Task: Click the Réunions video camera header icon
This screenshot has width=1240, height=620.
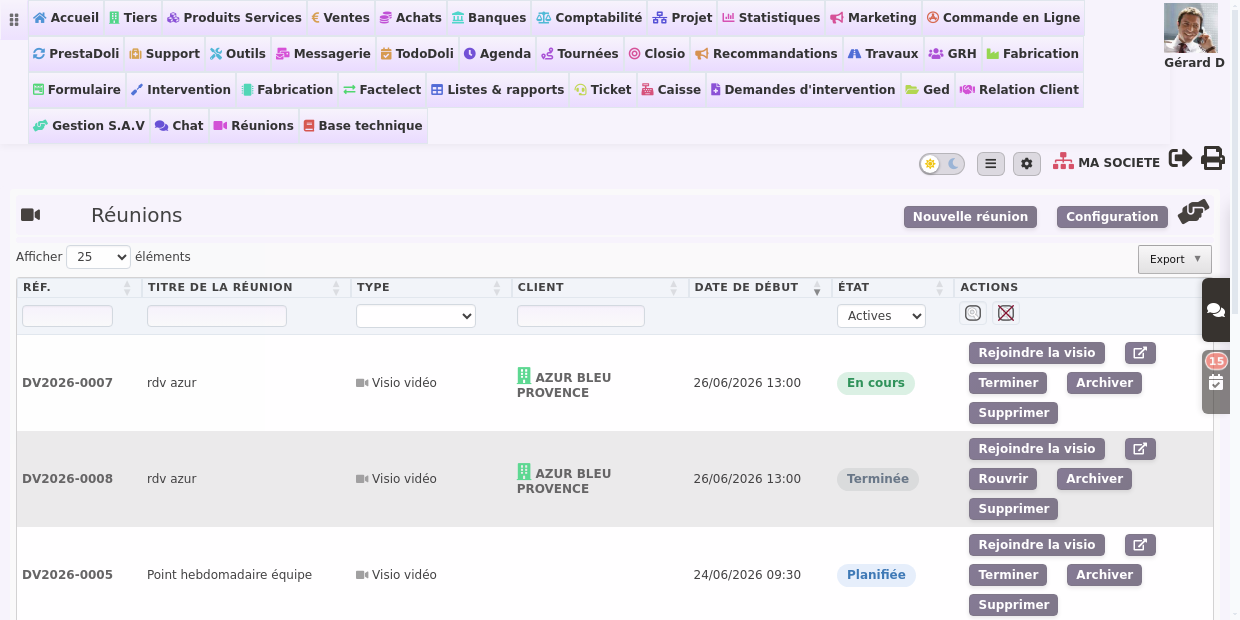Action: 30,215
